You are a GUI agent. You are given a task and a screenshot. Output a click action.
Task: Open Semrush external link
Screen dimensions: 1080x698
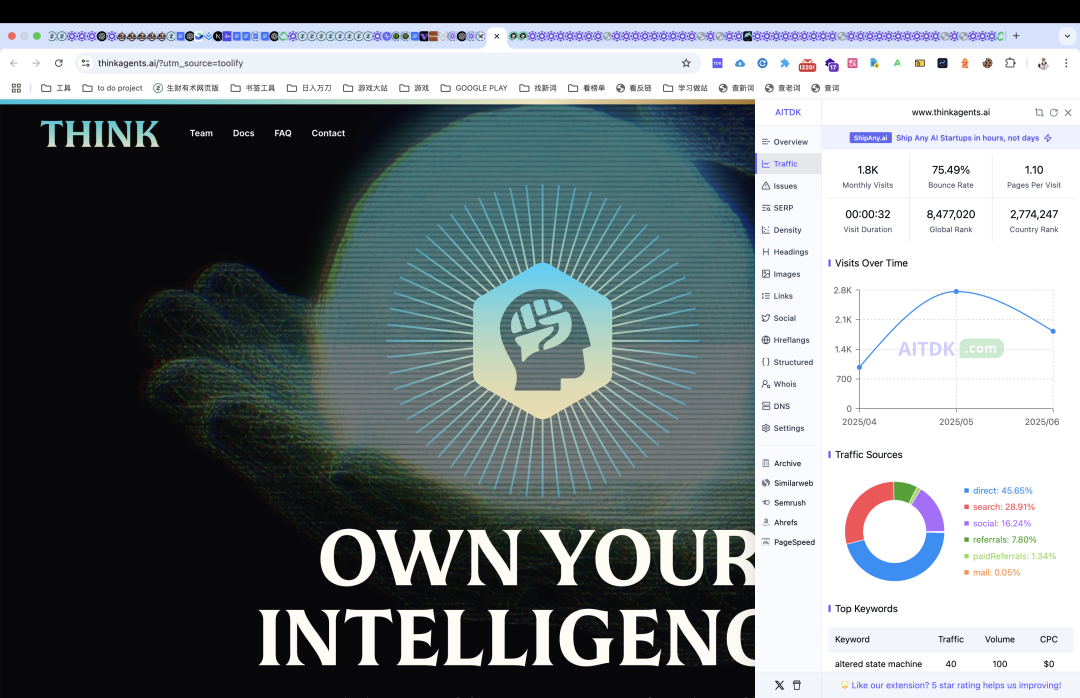(784, 503)
